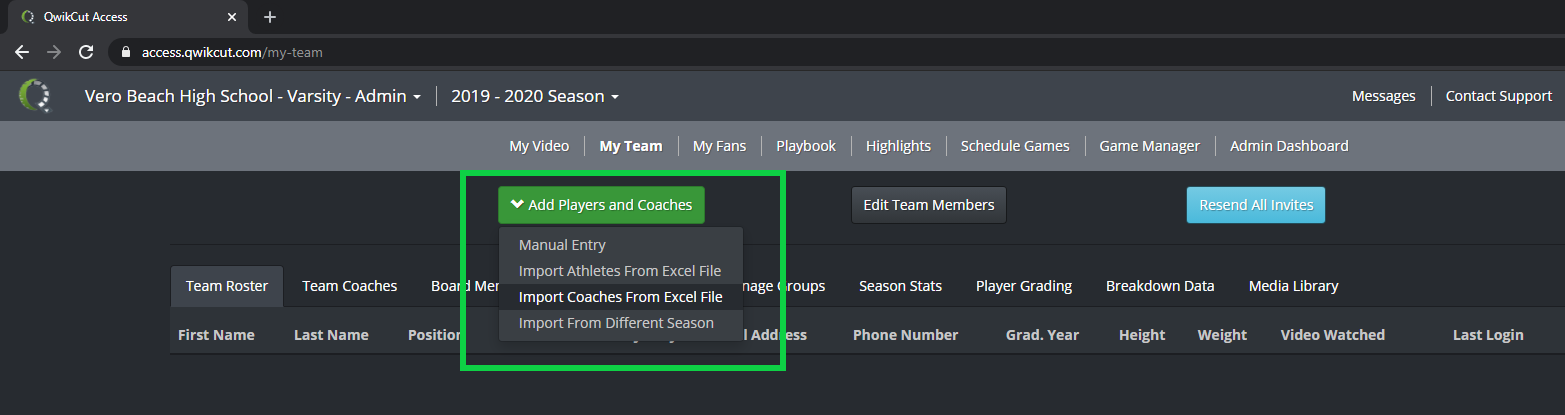This screenshot has height=415, width=1565.
Task: Click the Resend All Invites button
Action: pyautogui.click(x=1256, y=205)
